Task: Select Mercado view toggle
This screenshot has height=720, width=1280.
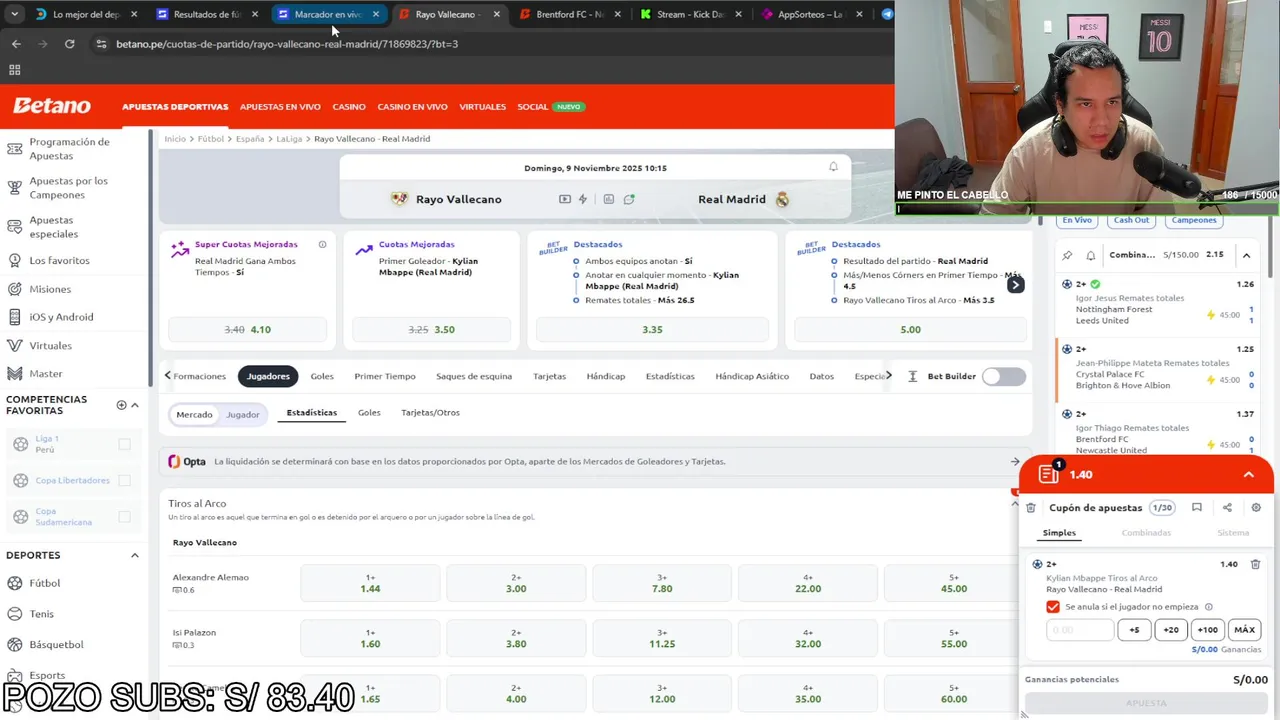Action: [194, 414]
